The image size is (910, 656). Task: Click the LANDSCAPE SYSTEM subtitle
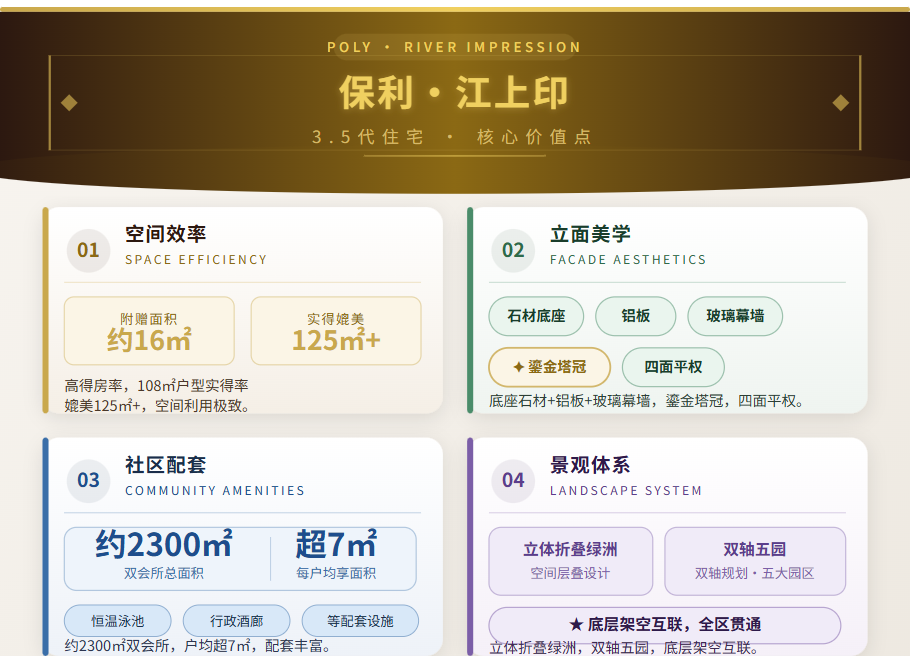coord(626,491)
